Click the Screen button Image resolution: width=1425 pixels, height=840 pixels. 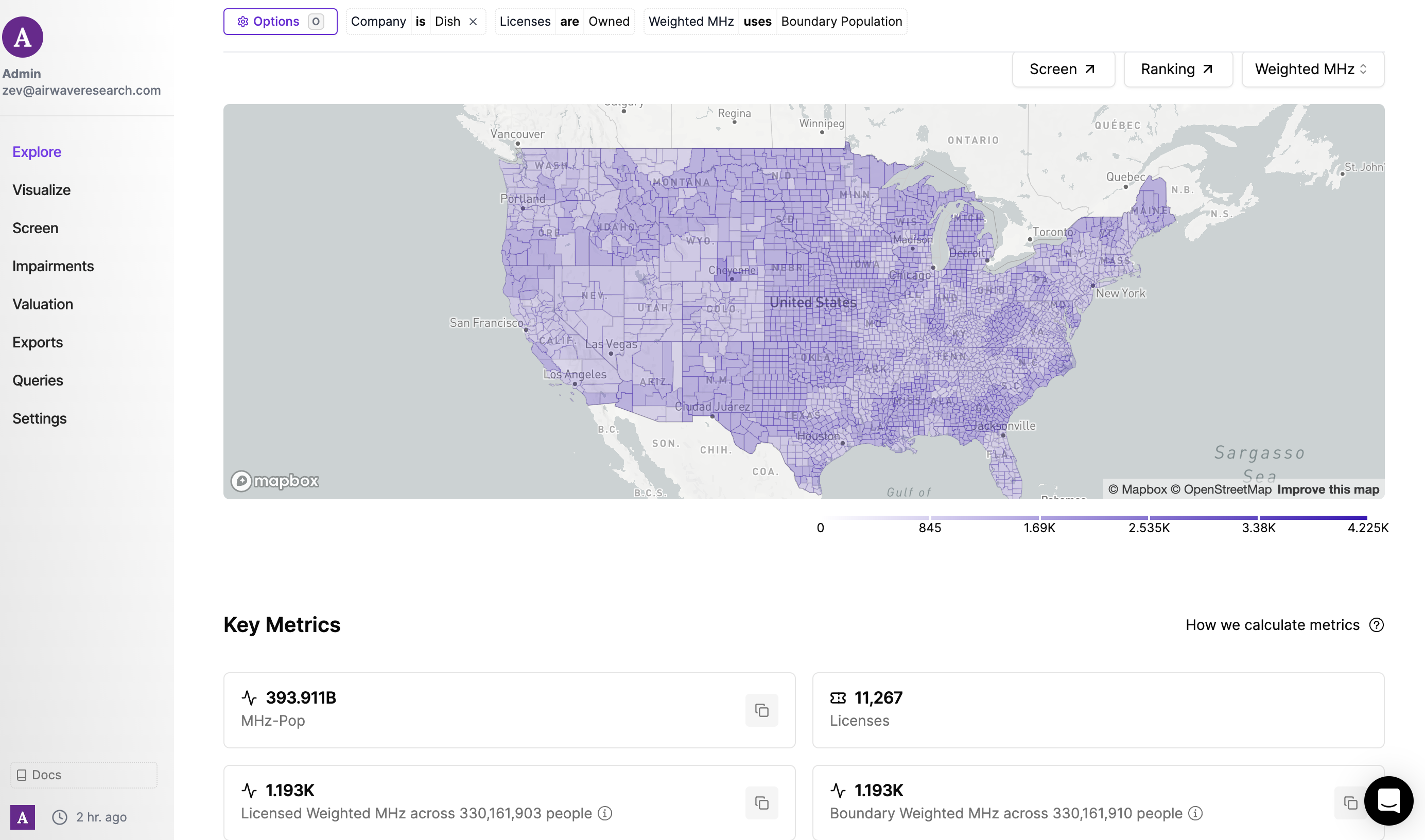pyautogui.click(x=1063, y=69)
